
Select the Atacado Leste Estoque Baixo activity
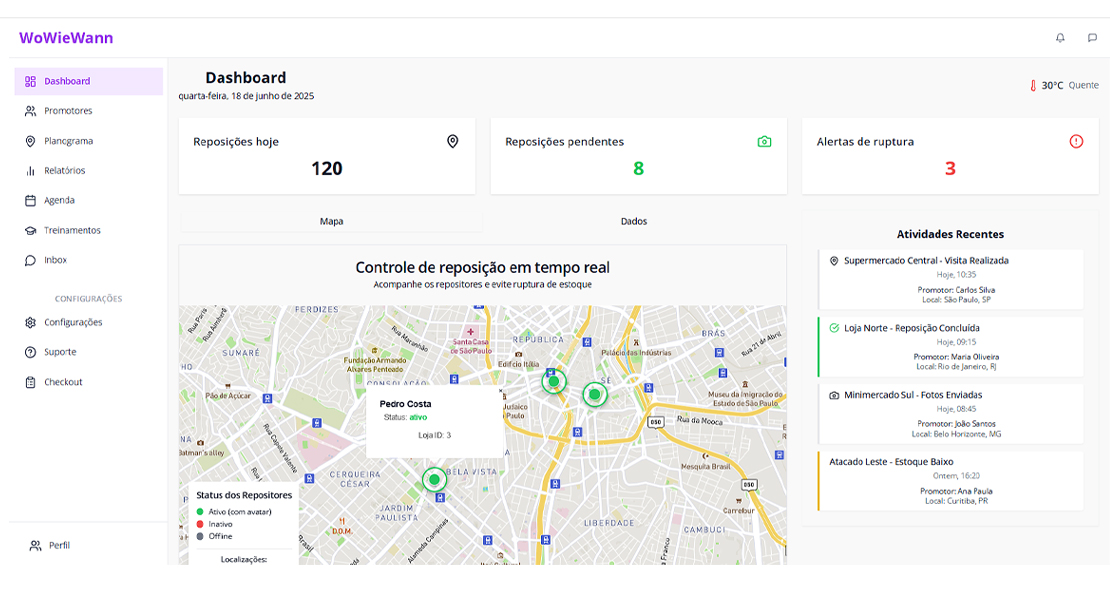coord(950,480)
